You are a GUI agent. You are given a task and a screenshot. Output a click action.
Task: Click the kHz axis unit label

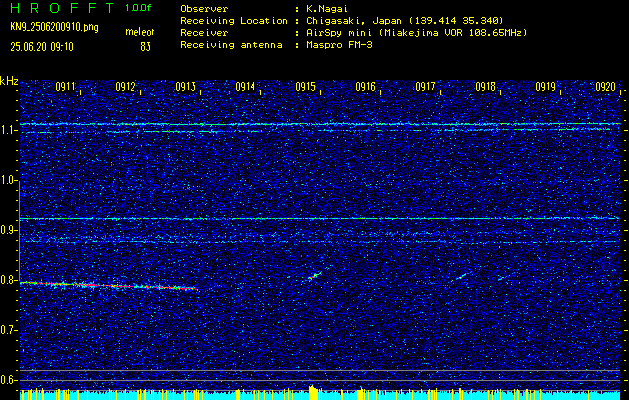coord(9,81)
